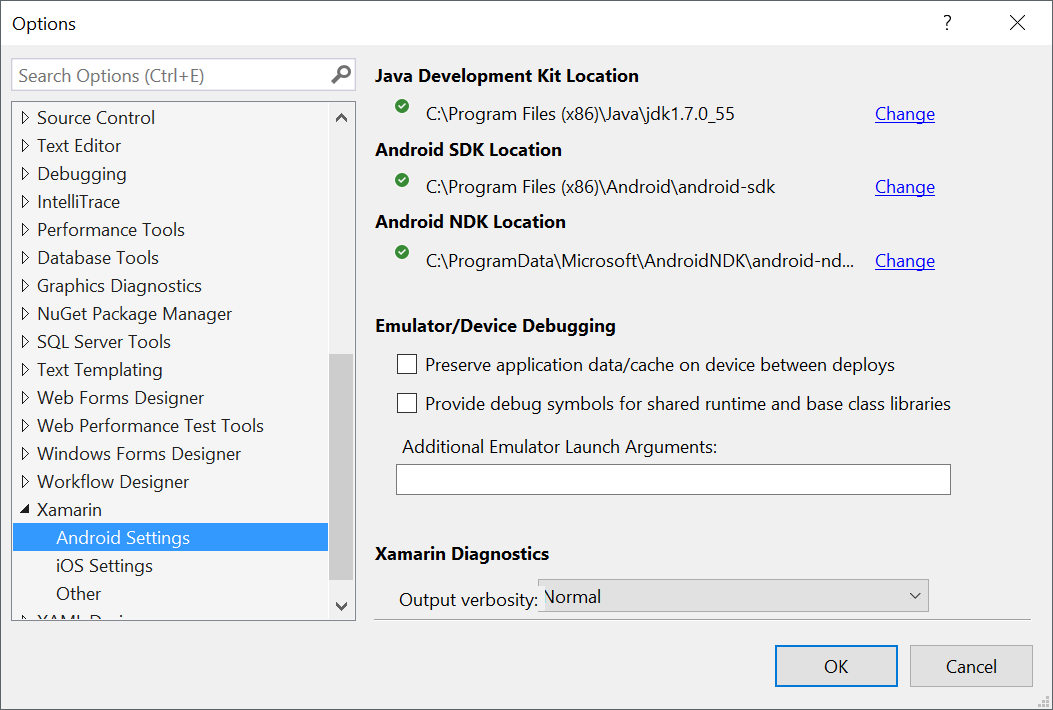The width and height of the screenshot is (1053, 710).
Task: Expand the Workflow Designer node
Action: click(26, 482)
